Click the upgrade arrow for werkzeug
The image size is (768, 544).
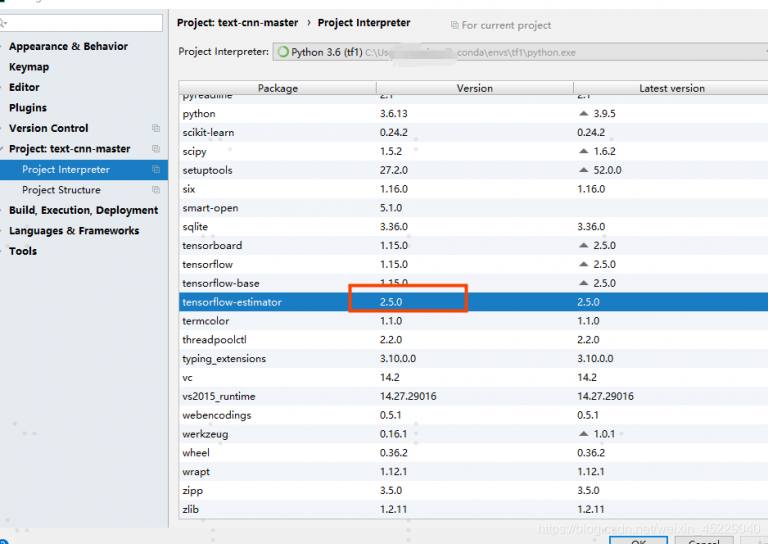click(584, 434)
